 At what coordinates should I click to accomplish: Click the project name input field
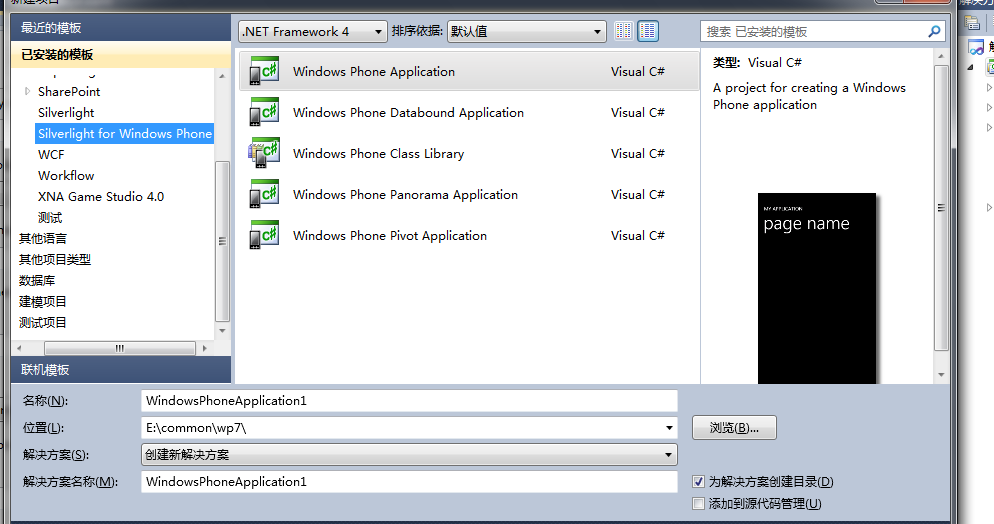pos(409,401)
